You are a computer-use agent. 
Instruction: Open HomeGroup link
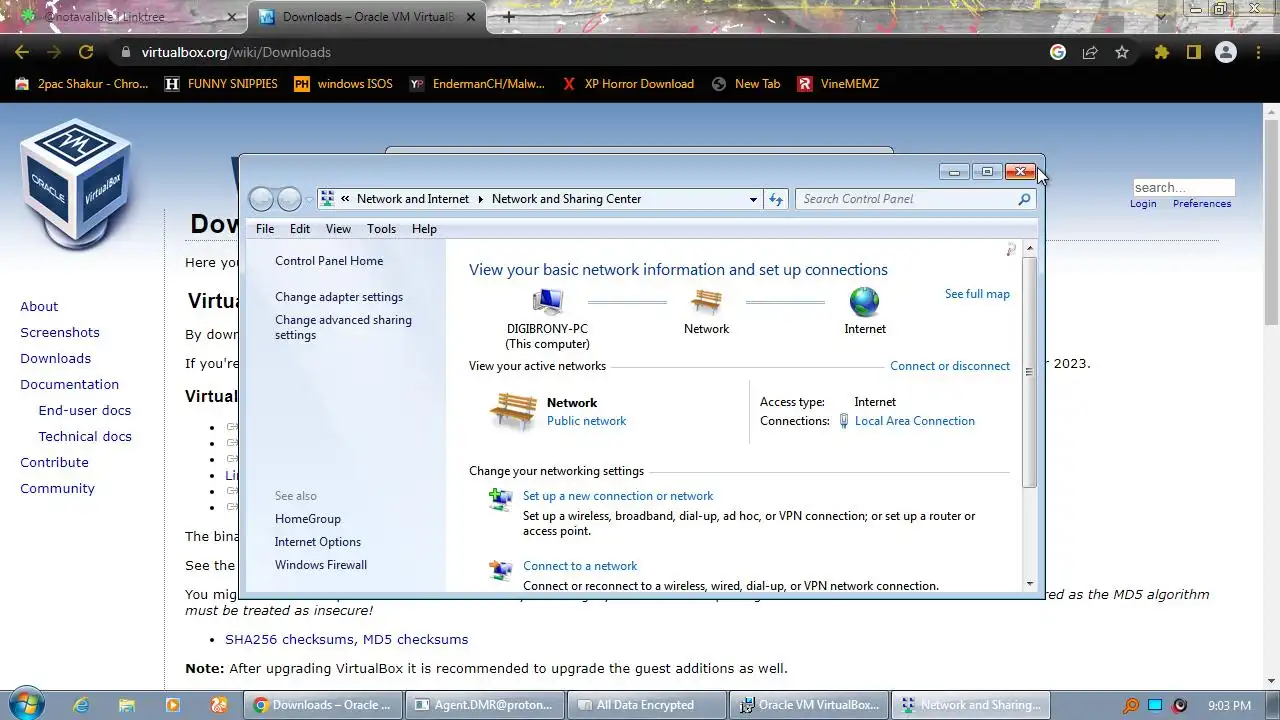(x=308, y=519)
